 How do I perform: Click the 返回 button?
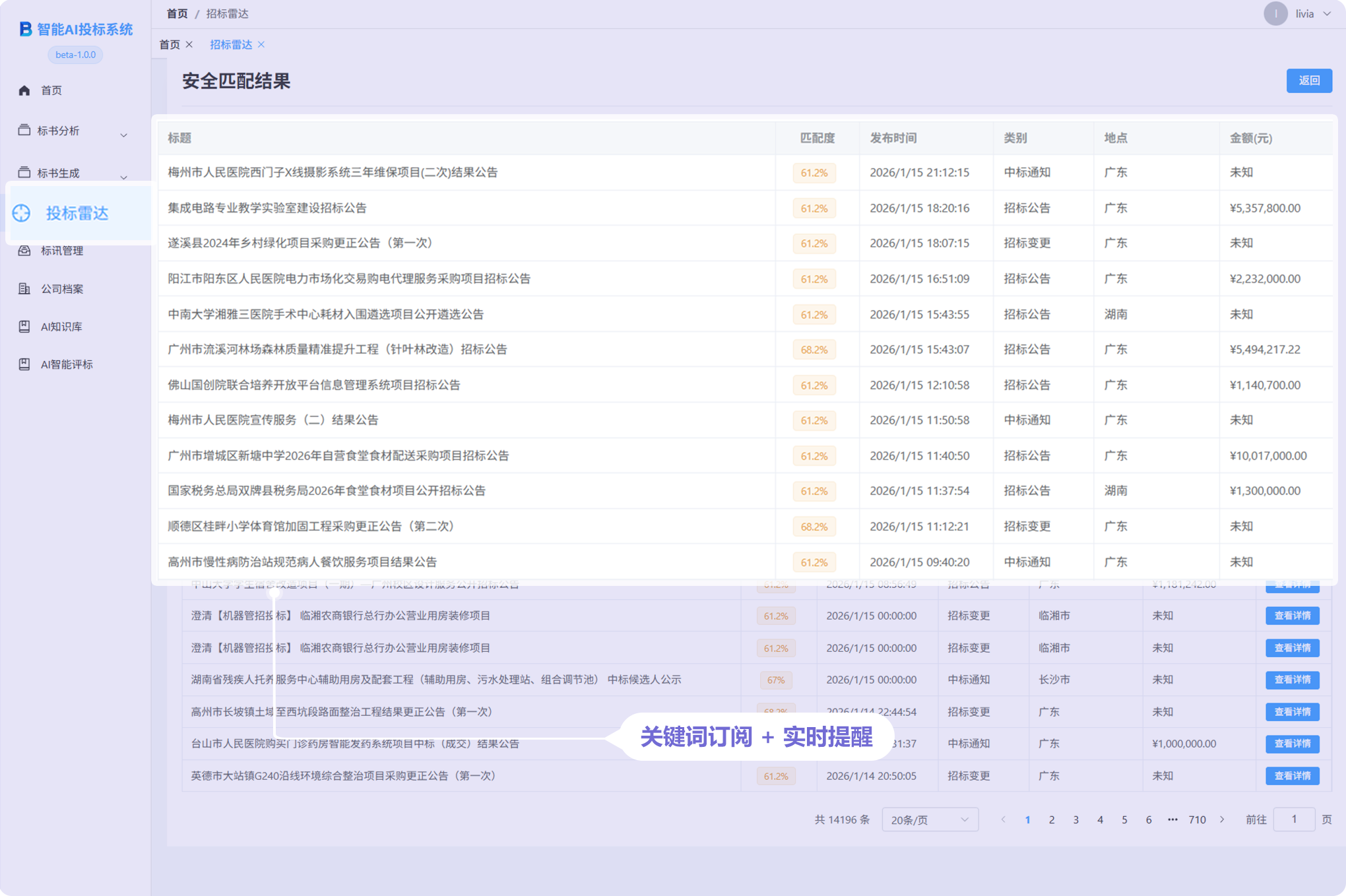pos(1309,80)
